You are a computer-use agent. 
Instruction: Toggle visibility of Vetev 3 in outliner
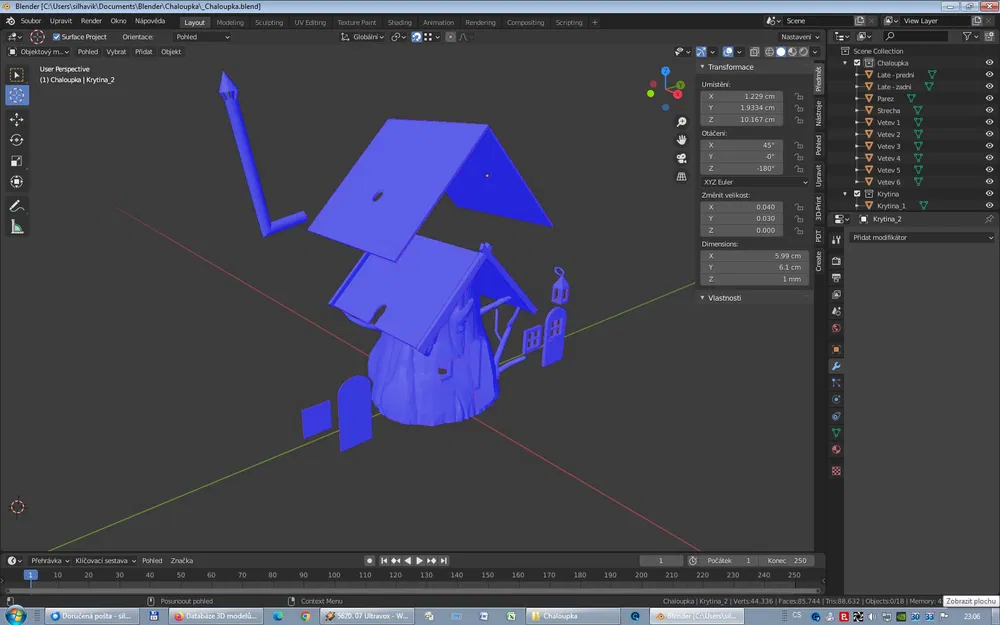tap(989, 146)
